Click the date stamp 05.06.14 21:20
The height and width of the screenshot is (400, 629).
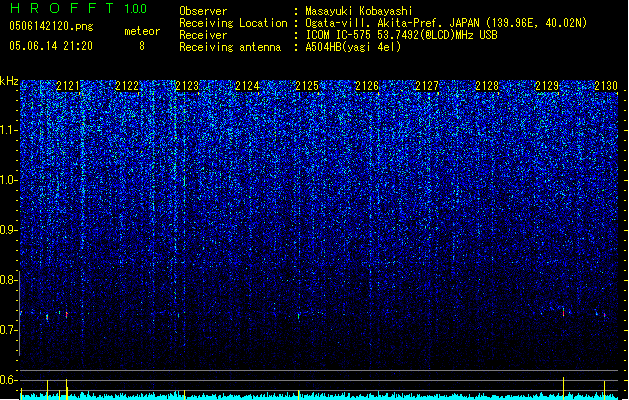point(51,46)
